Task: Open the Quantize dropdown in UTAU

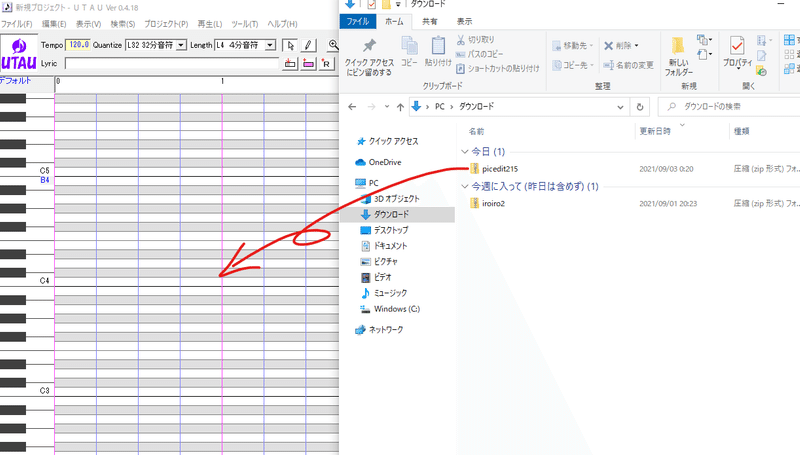Action: pos(181,45)
